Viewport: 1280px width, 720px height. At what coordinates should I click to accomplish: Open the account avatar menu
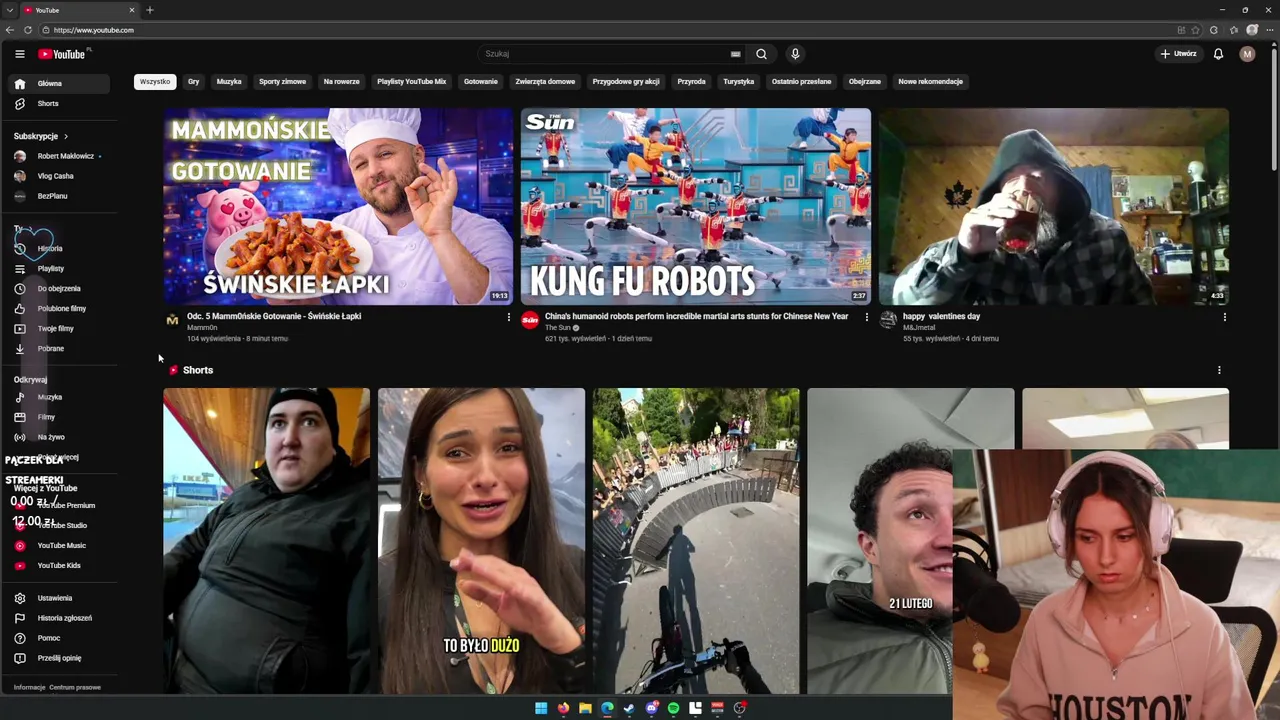(1247, 54)
